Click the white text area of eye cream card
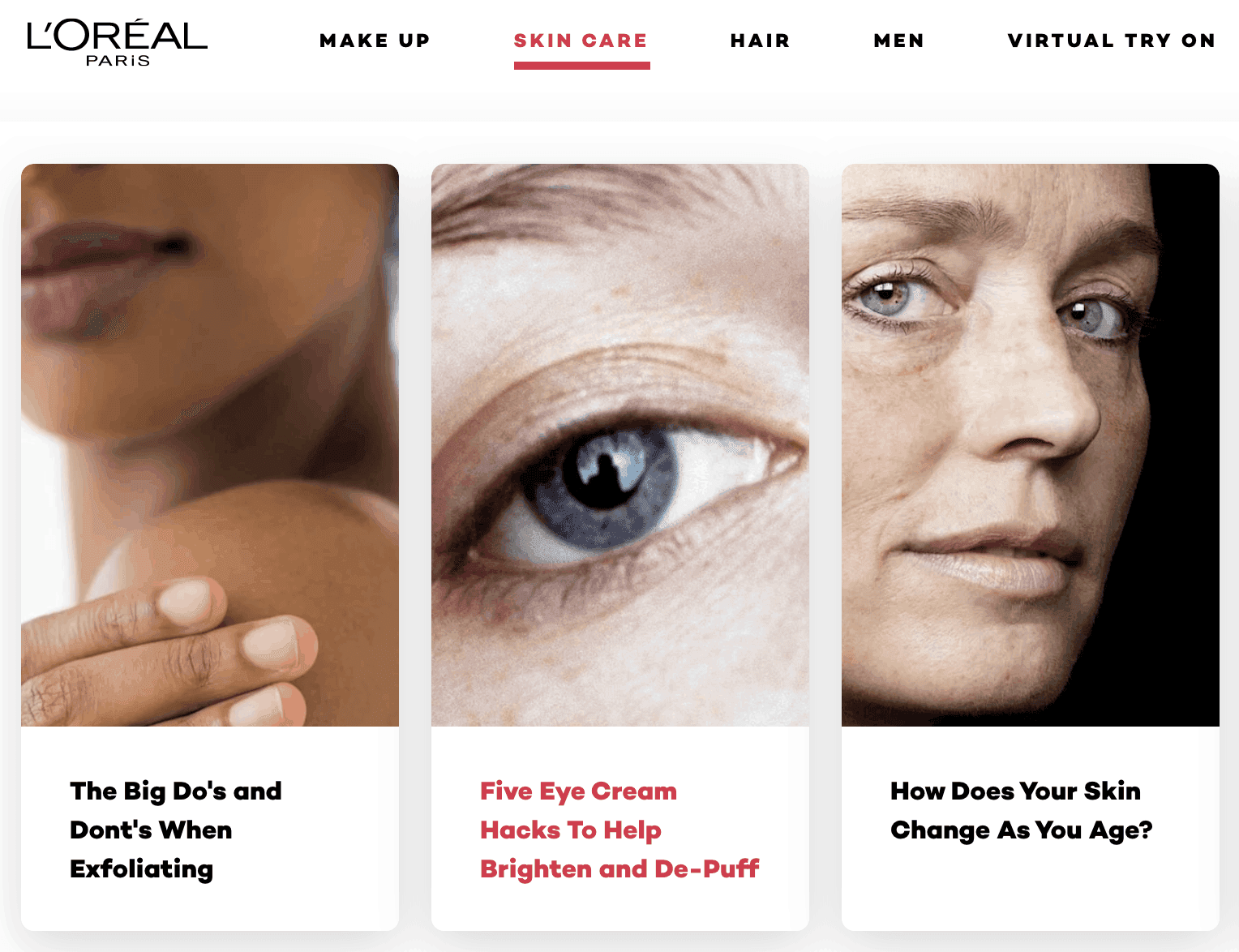 click(620, 829)
